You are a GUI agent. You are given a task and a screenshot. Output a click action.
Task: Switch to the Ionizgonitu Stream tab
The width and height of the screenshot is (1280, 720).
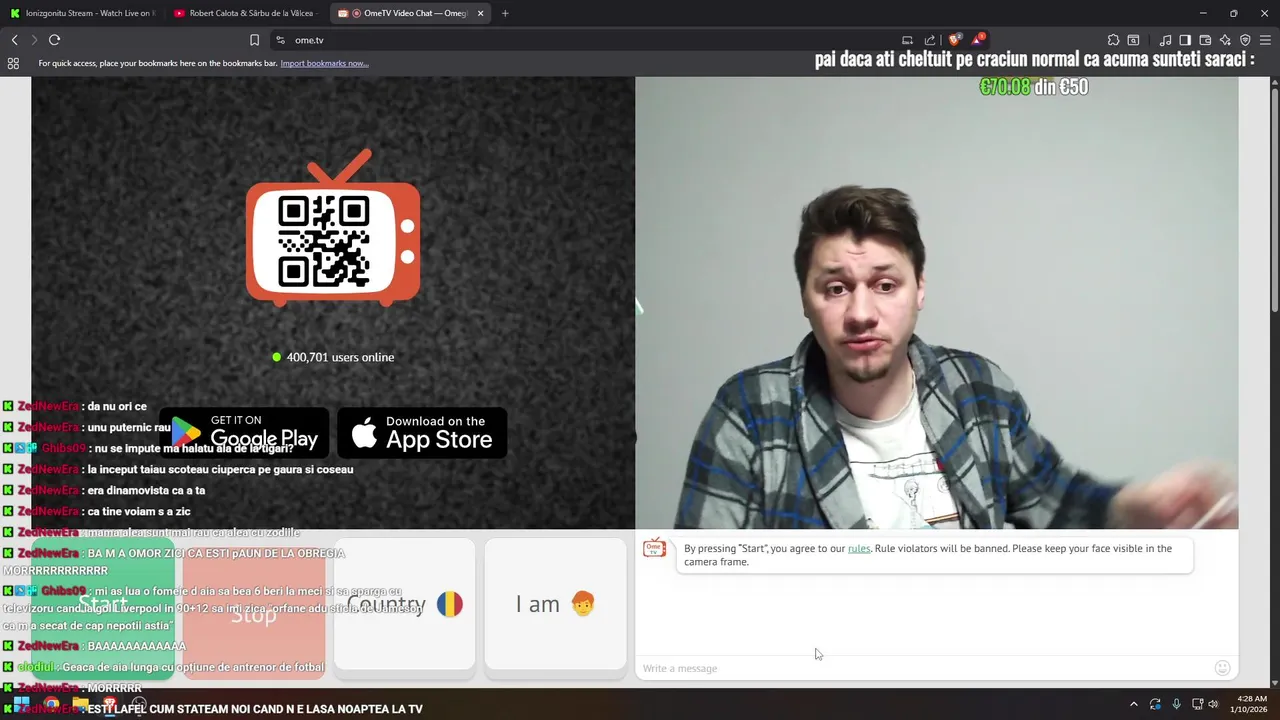82,13
